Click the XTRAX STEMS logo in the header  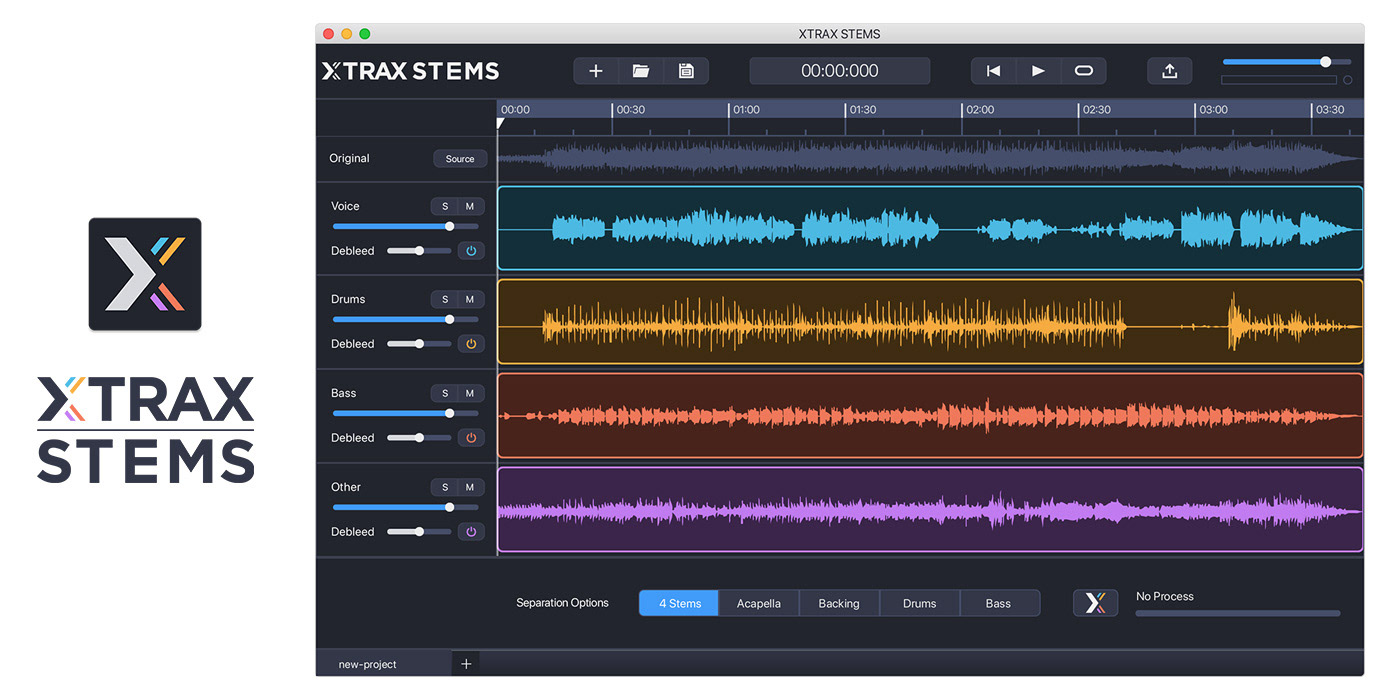point(410,71)
